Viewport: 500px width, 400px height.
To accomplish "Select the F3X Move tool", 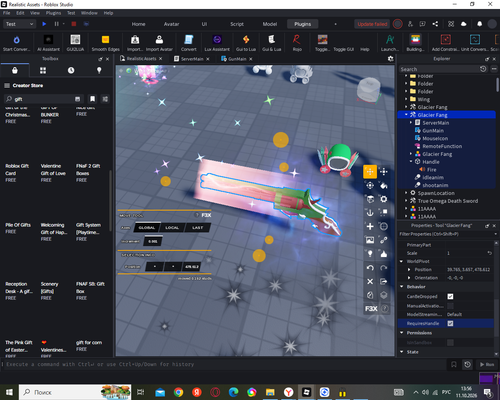I will [370, 172].
